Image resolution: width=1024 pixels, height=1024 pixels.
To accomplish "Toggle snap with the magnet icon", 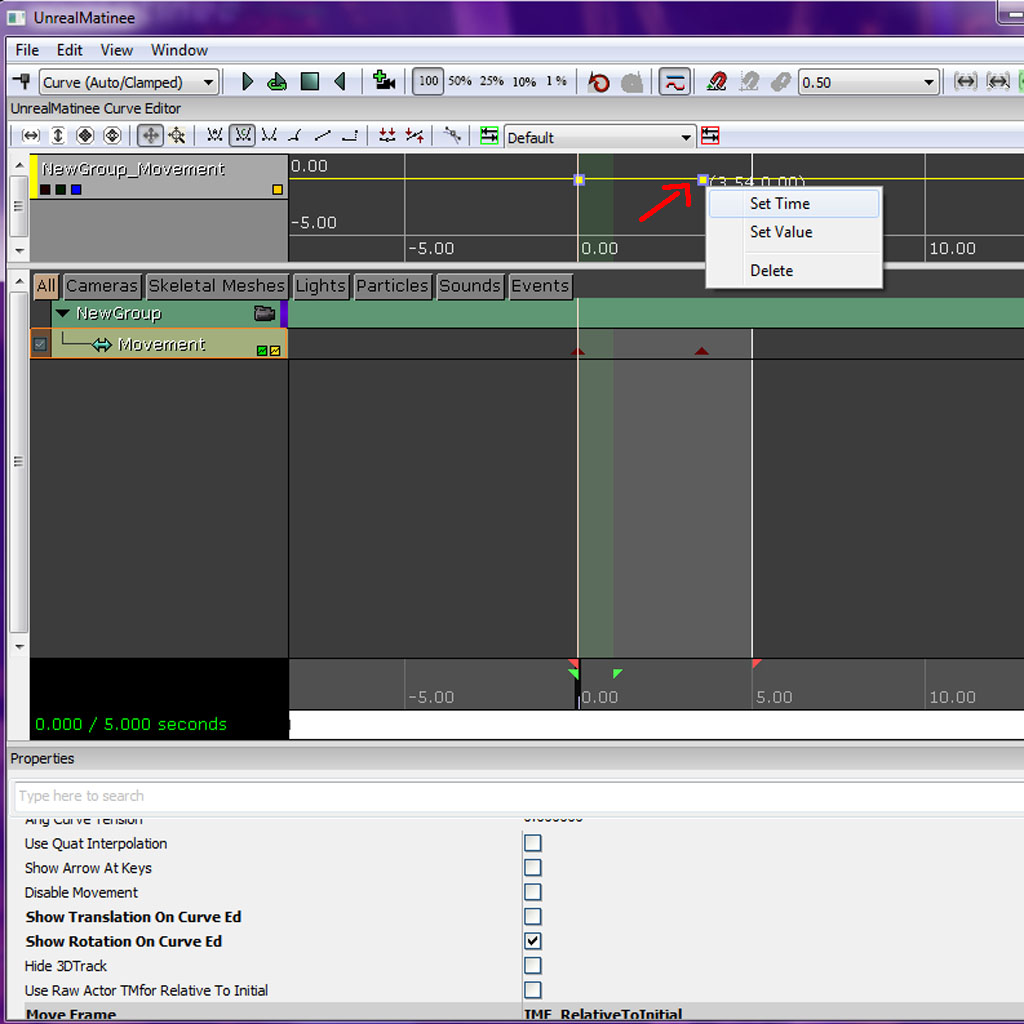I will pyautogui.click(x=716, y=82).
